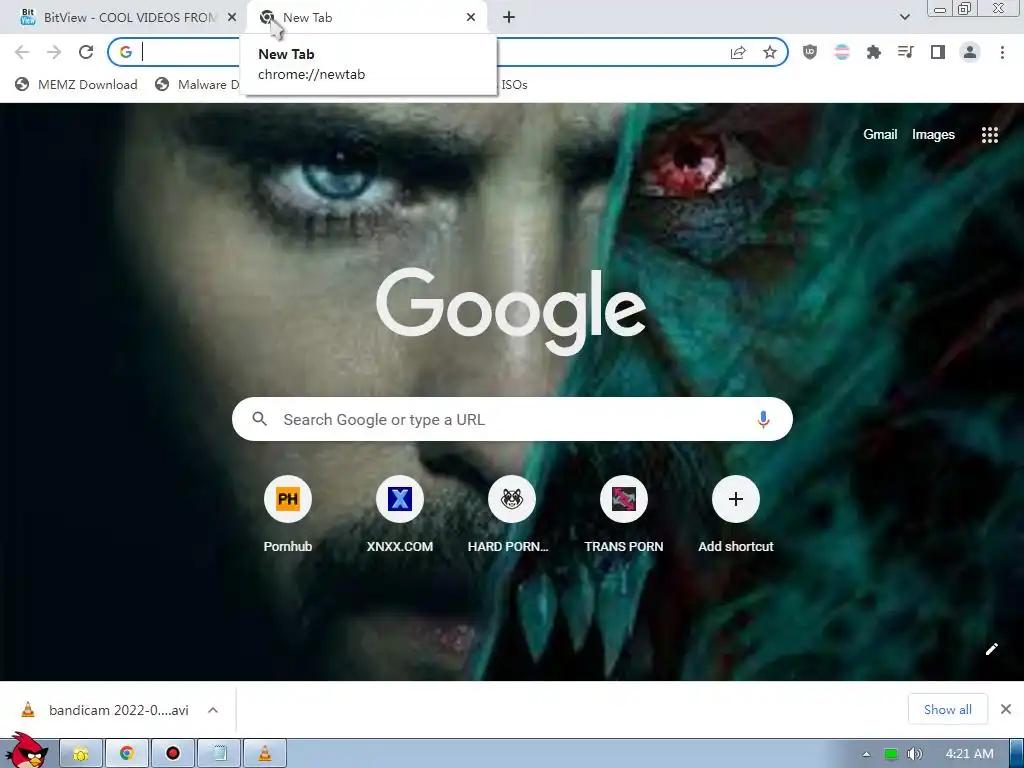Open the Gmail link
1024x768 pixels.
880,135
